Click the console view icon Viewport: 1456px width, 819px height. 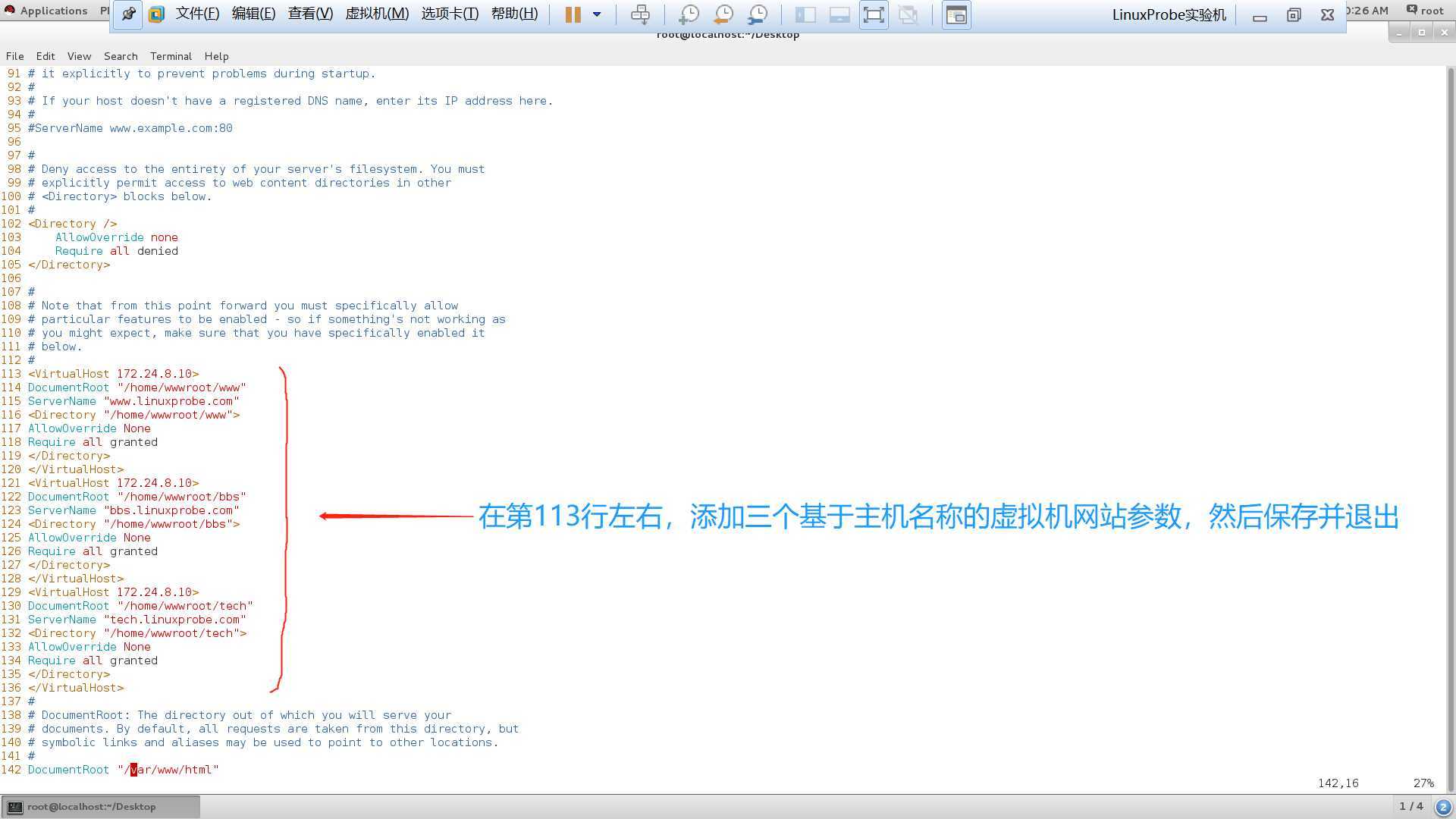click(956, 14)
